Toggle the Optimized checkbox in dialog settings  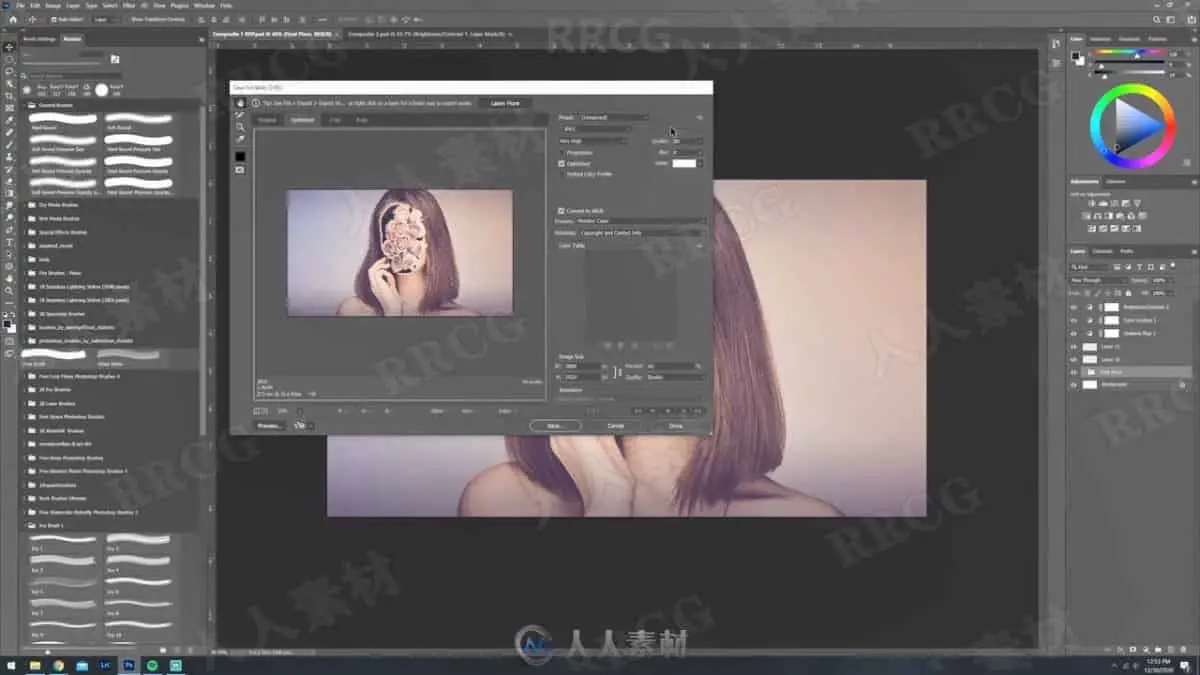coord(561,163)
